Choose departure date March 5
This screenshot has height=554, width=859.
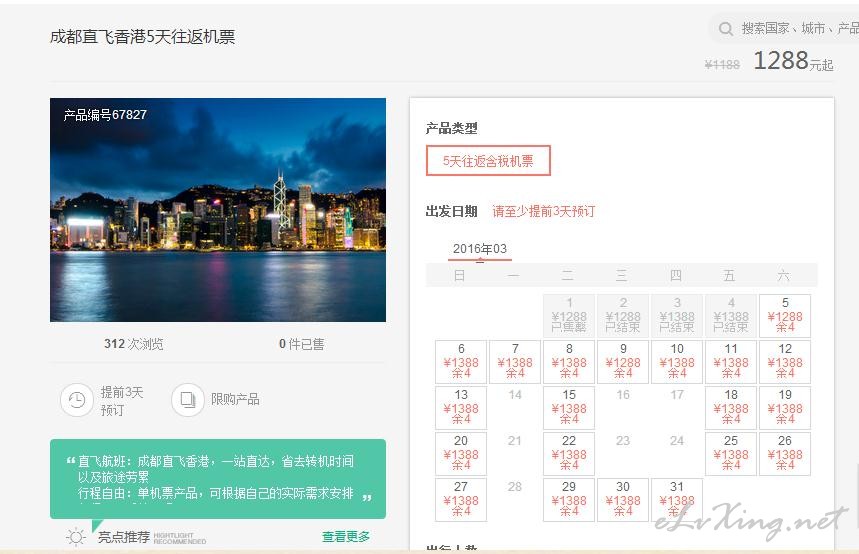click(x=785, y=316)
